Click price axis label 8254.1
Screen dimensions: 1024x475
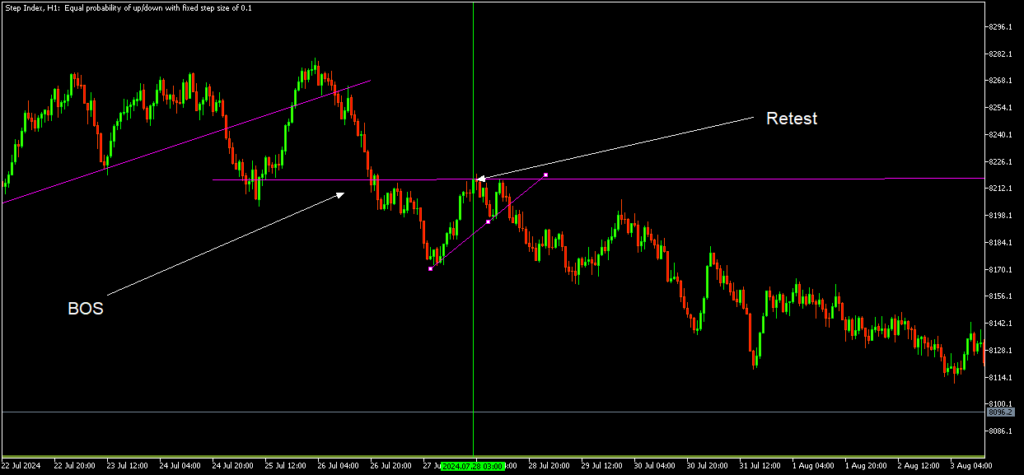(x=1001, y=108)
